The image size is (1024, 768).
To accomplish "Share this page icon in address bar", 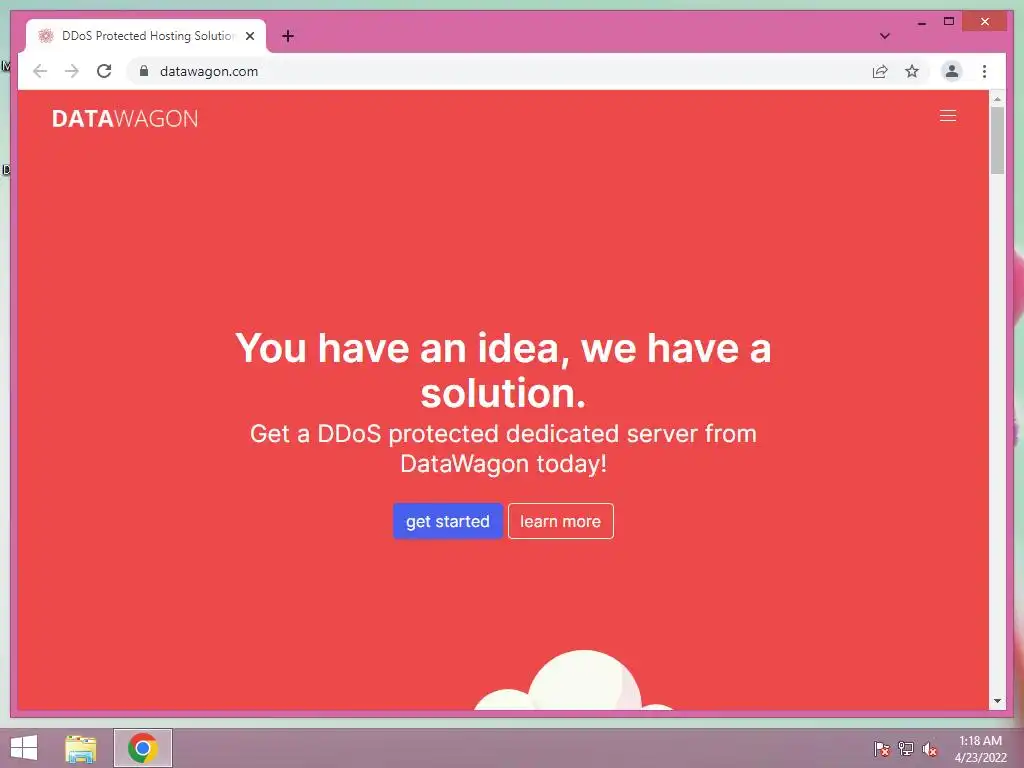I will coord(880,71).
